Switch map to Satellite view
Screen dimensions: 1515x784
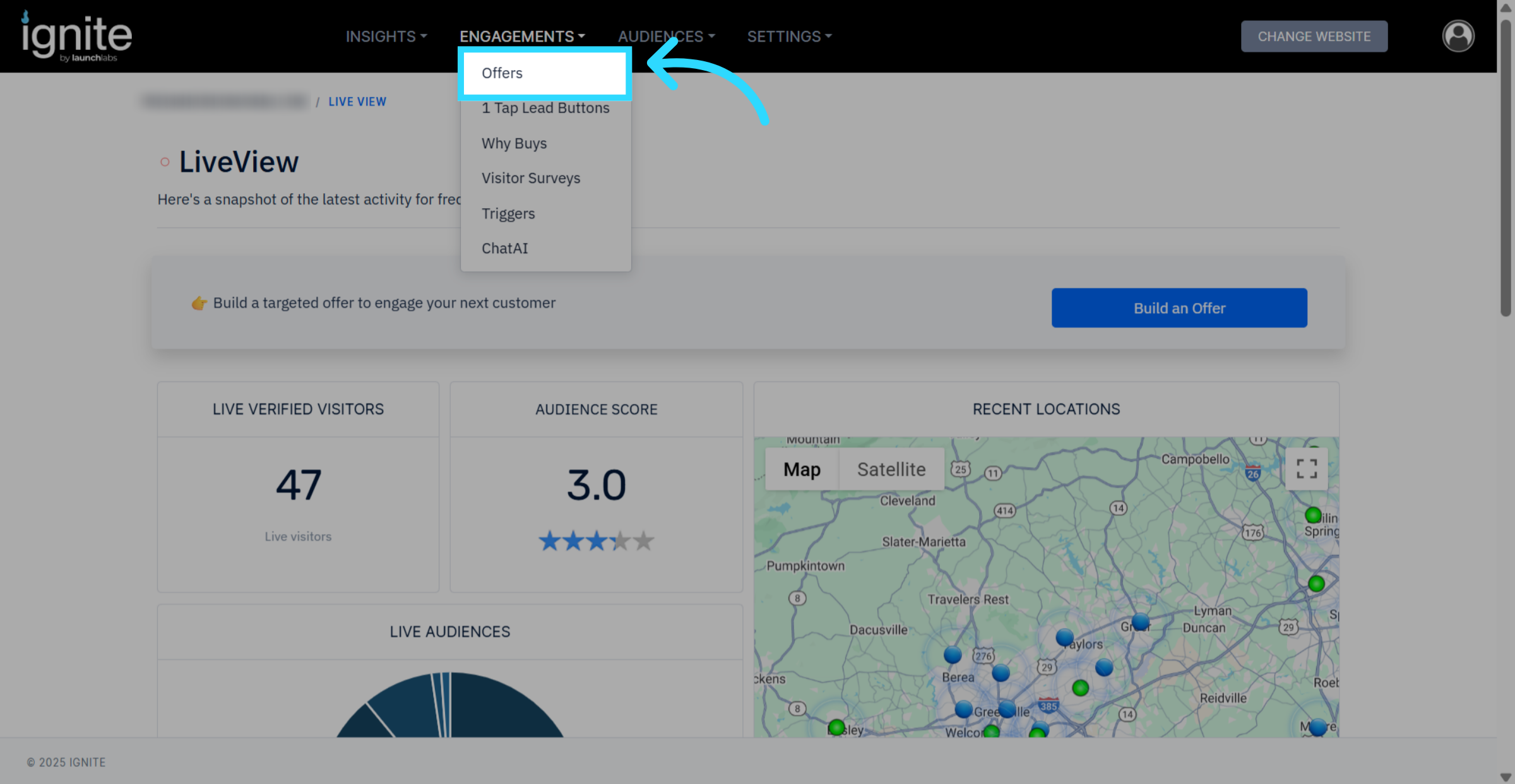891,469
